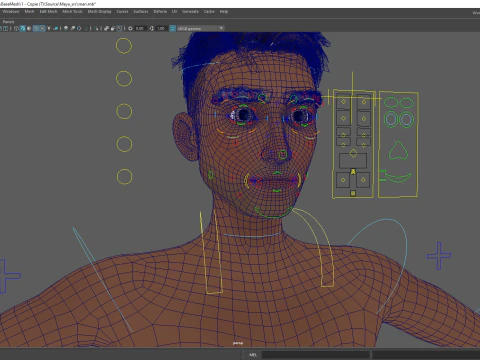Open the sRGB gamma view transform dropdown
Viewport: 480px width, 360px height.
click(200, 29)
